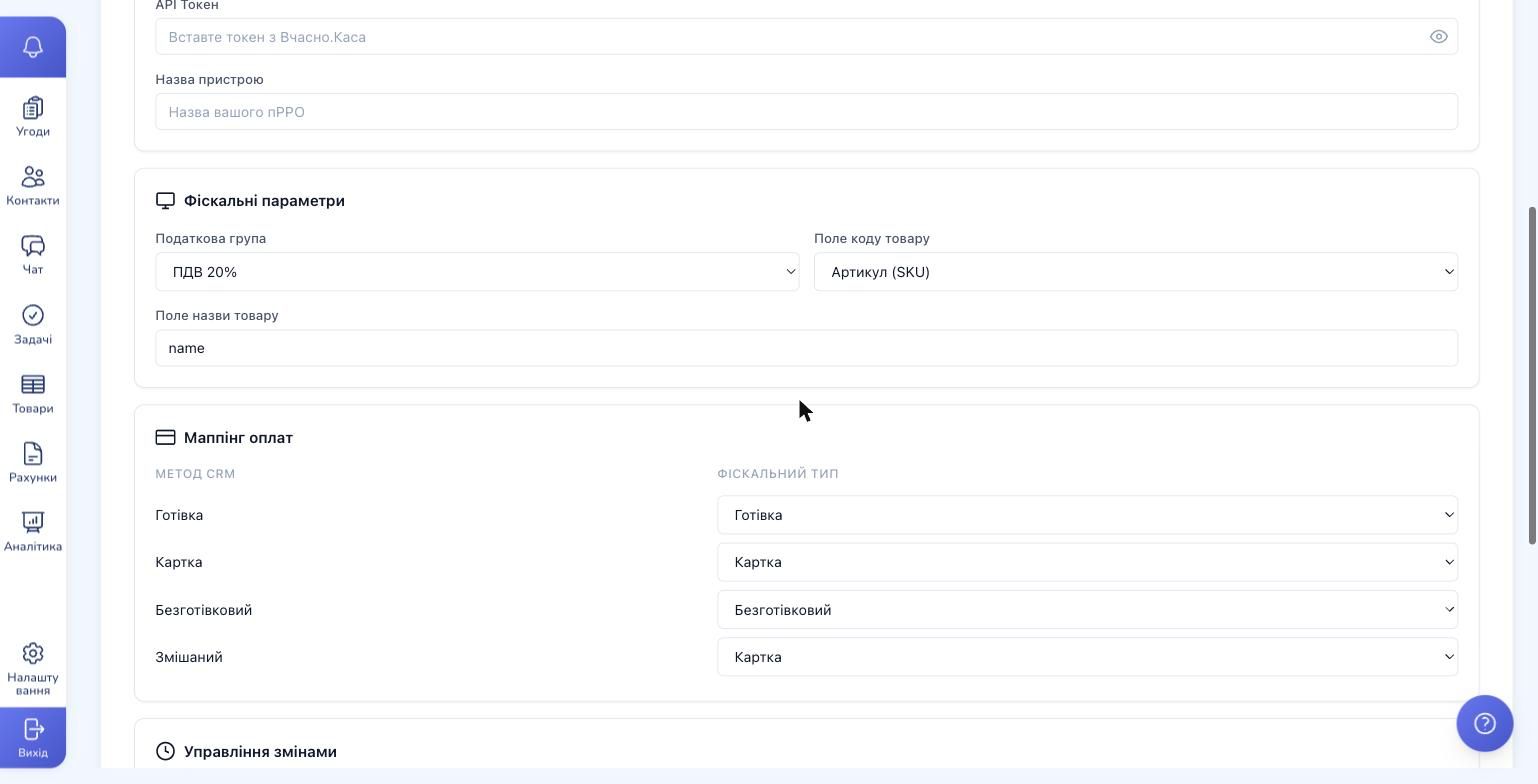Viewport: 1538px width, 784px height.
Task: Open fiscal type dropdown for Картка method
Action: coord(1087,562)
